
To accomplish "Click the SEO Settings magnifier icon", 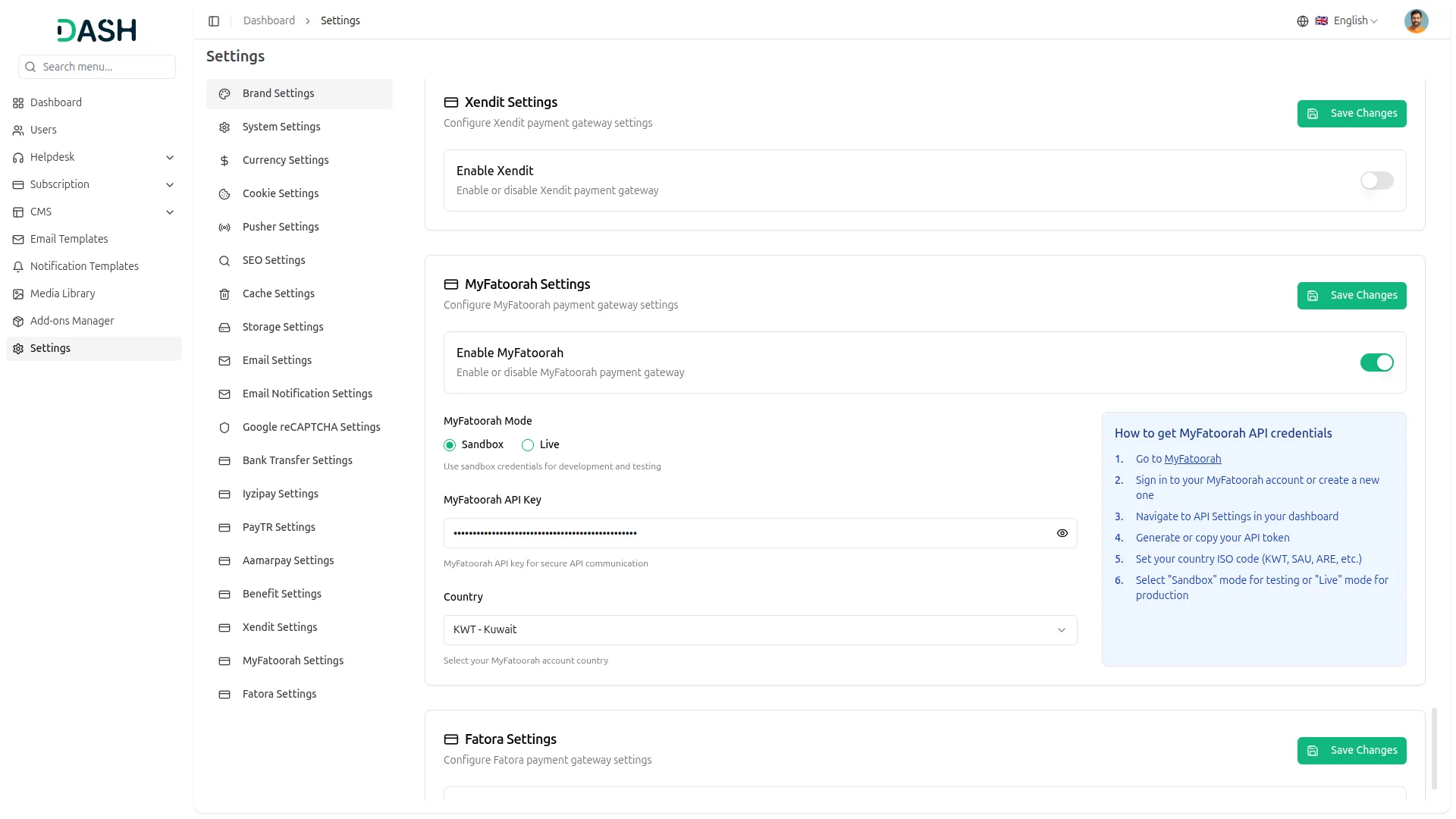I will [224, 261].
